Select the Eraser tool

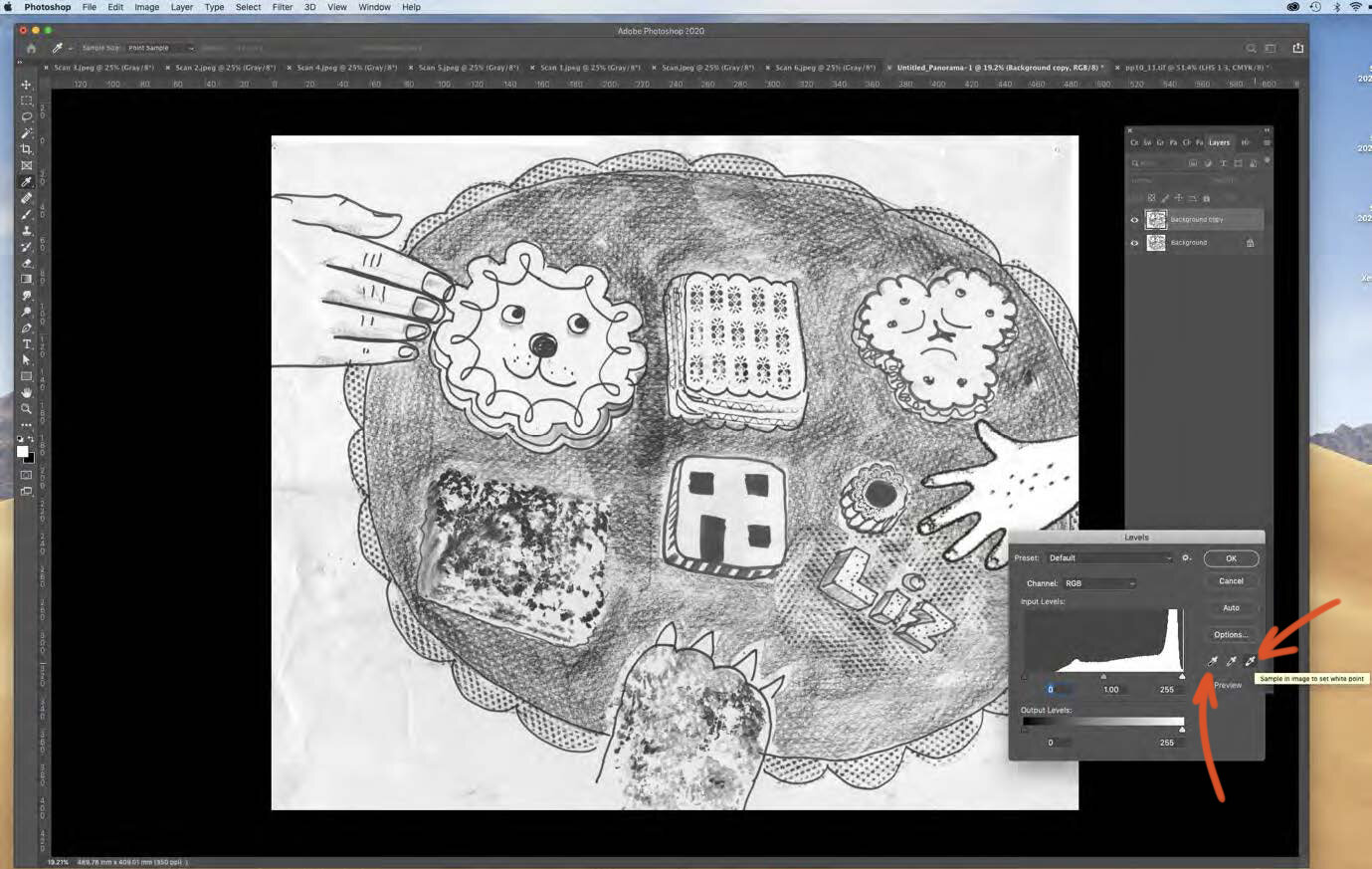[x=27, y=263]
